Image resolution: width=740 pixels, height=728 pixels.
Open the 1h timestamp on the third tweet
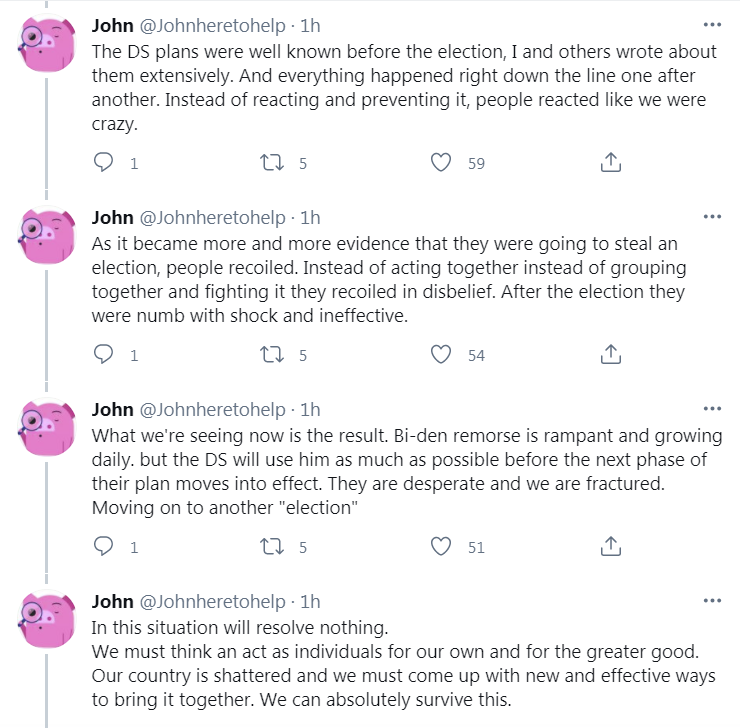click(x=310, y=410)
